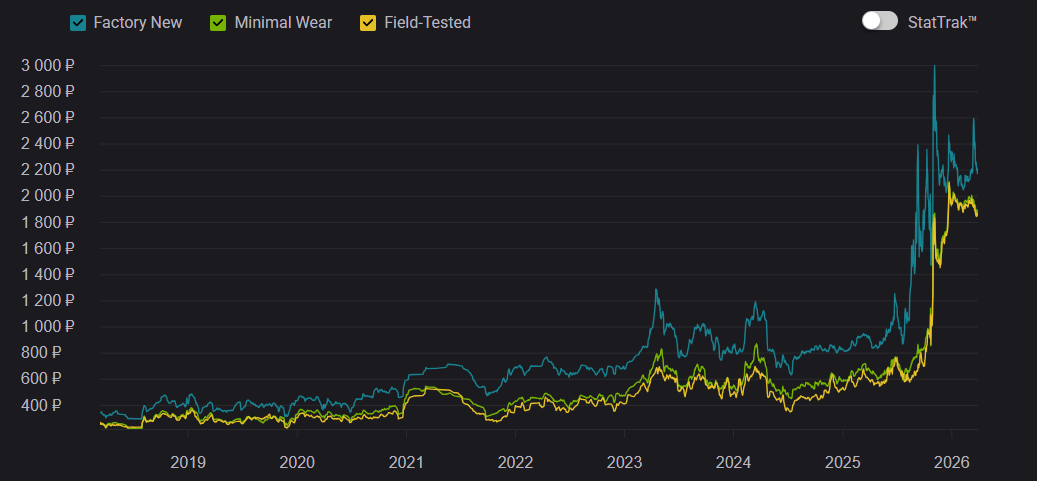This screenshot has width=1037, height=481.
Task: Click the 2023 year marker
Action: (624, 462)
